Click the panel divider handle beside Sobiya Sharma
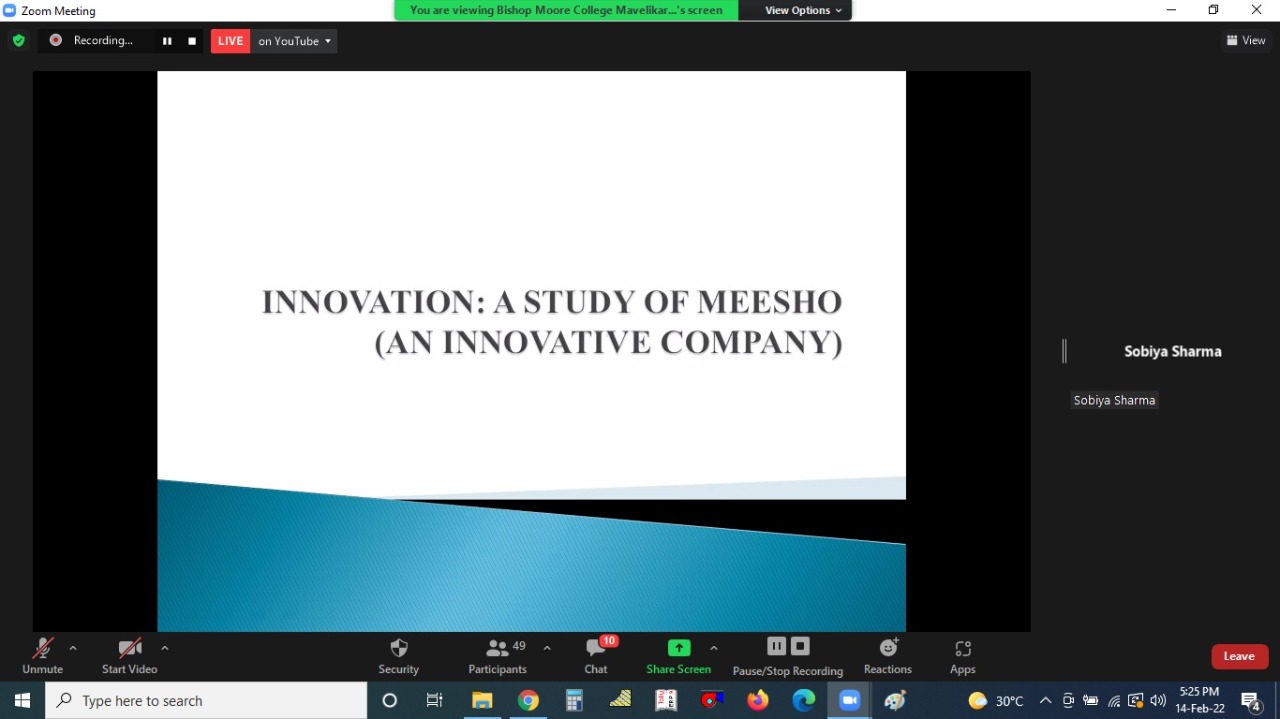Screen dimensions: 1280x719 coord(1065,351)
